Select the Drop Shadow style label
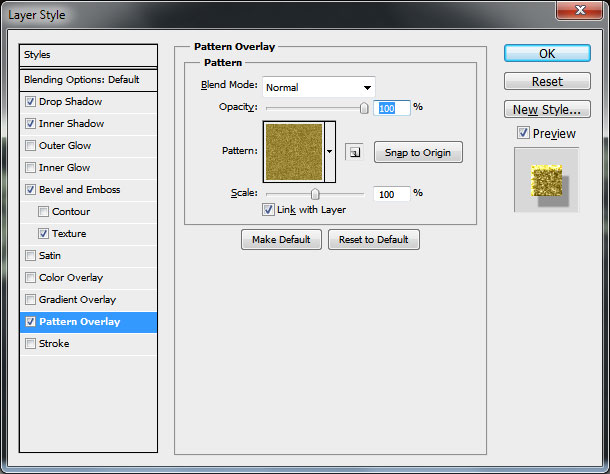This screenshot has width=610, height=474. 70,102
